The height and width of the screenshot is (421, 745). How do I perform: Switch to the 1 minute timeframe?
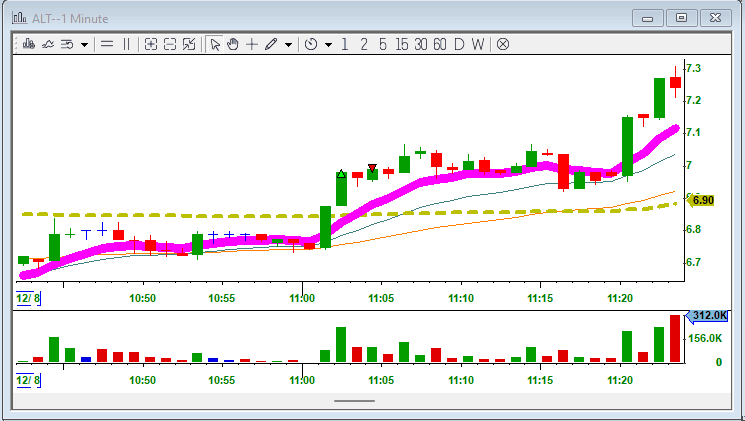coord(344,44)
